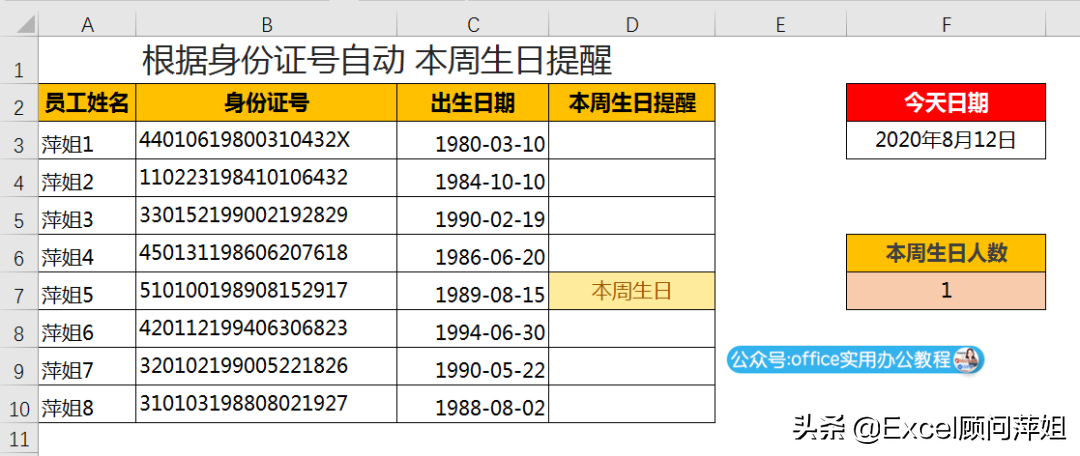Click ID number 510100198908152917
Image resolution: width=1080 pixels, height=456 pixels.
(267, 291)
